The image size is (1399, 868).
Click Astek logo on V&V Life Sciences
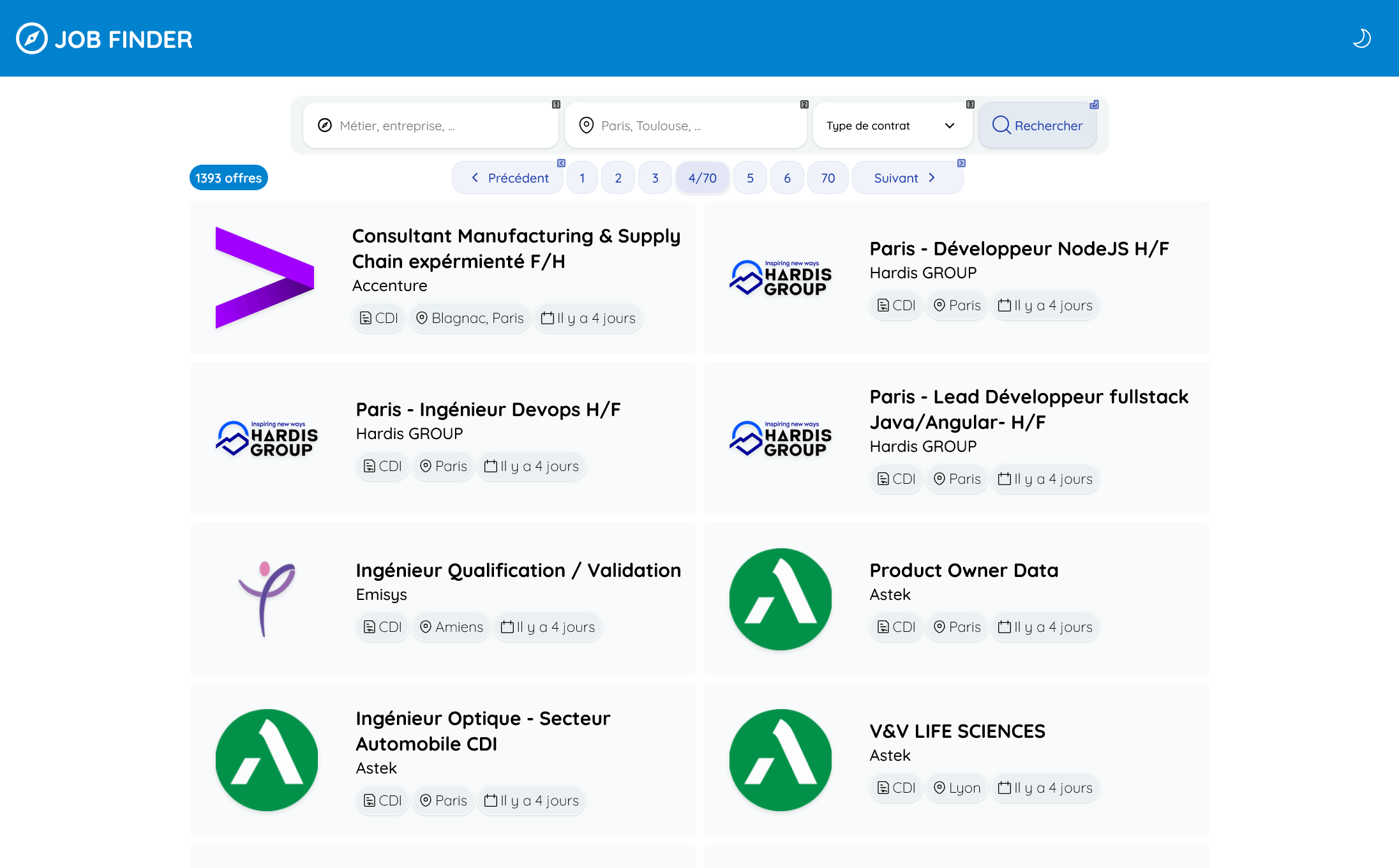[x=780, y=759]
